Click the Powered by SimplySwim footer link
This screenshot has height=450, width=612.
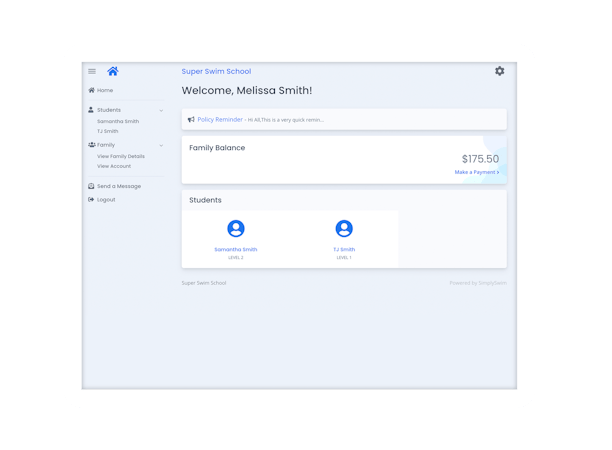coord(478,283)
